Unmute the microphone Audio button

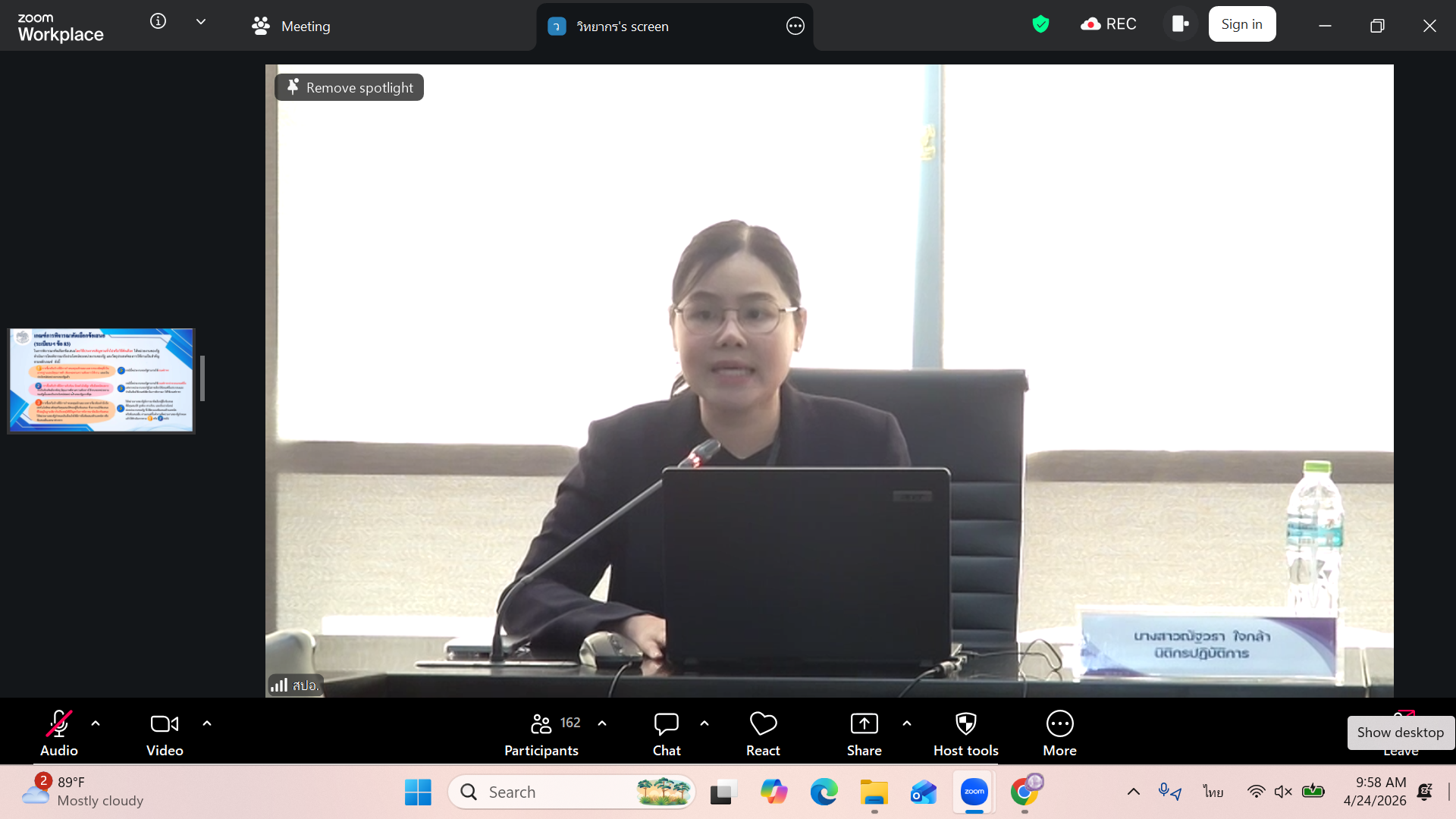click(59, 724)
